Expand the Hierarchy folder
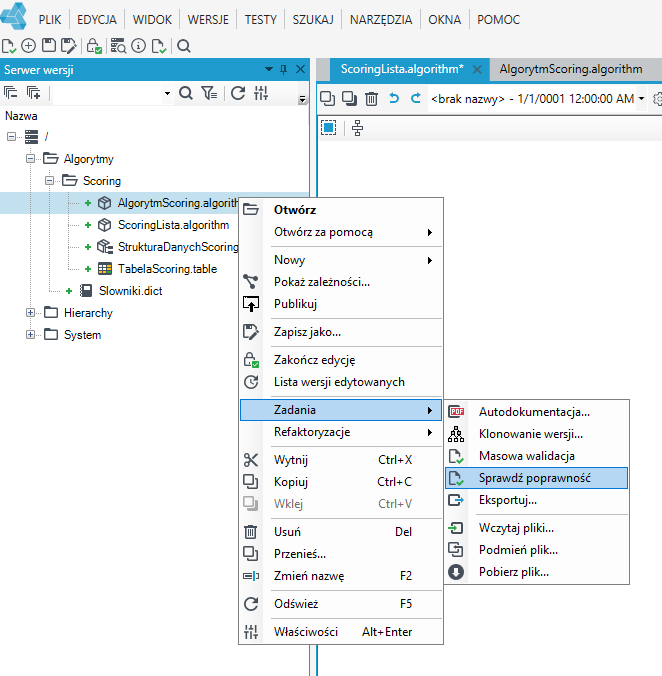Screen dimensions: 662x676 pyautogui.click(x=30, y=313)
